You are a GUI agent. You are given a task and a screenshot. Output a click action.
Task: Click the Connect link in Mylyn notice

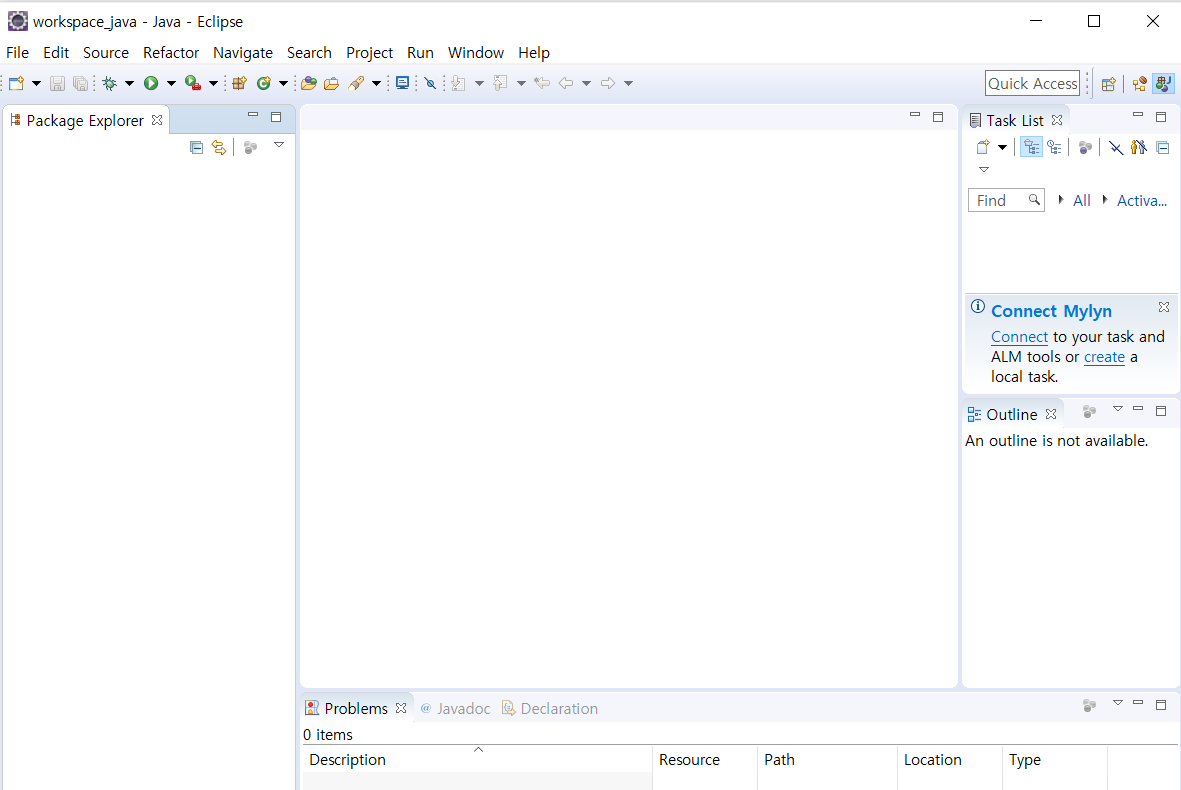[x=1019, y=337]
